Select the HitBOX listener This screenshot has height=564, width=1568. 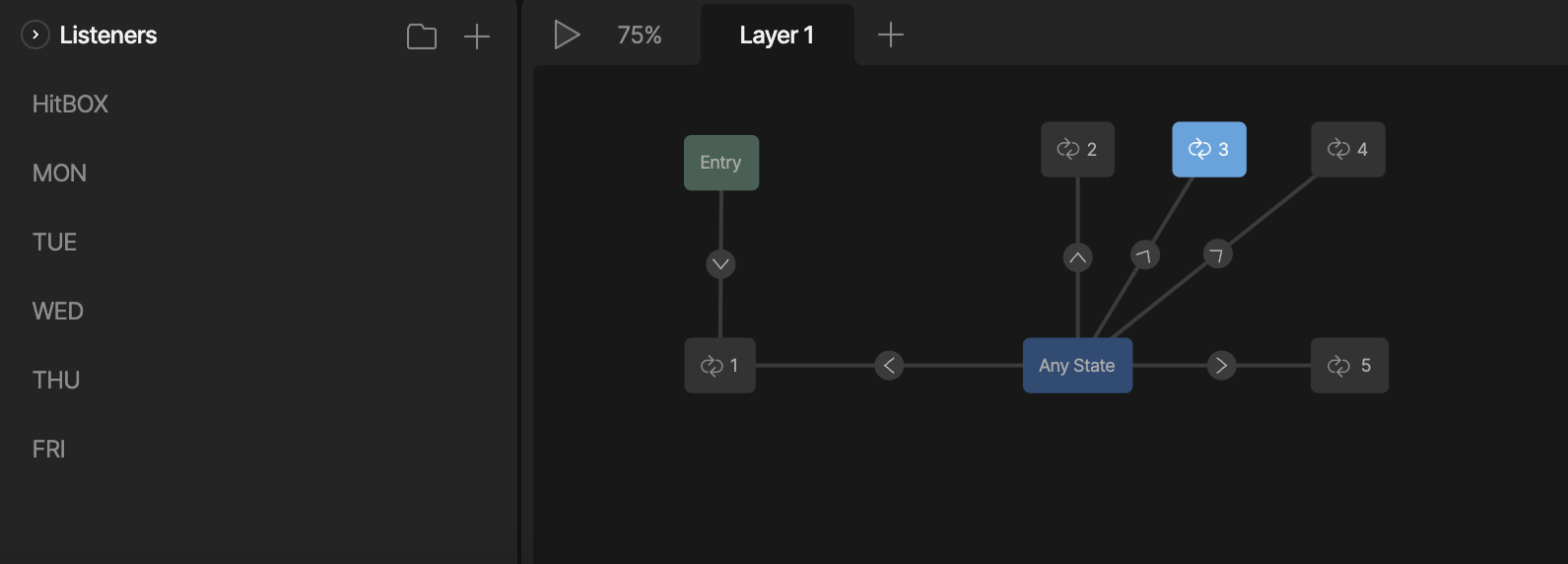70,104
